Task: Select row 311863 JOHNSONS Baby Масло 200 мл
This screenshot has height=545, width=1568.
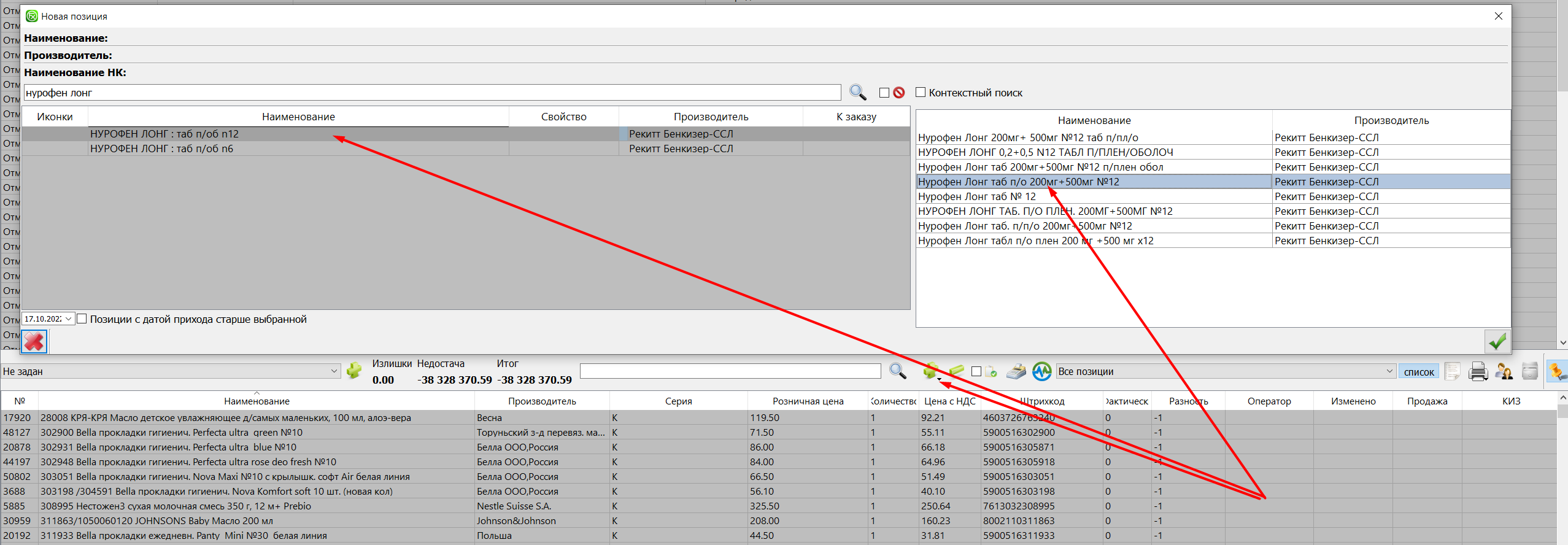Action: pyautogui.click(x=779, y=520)
